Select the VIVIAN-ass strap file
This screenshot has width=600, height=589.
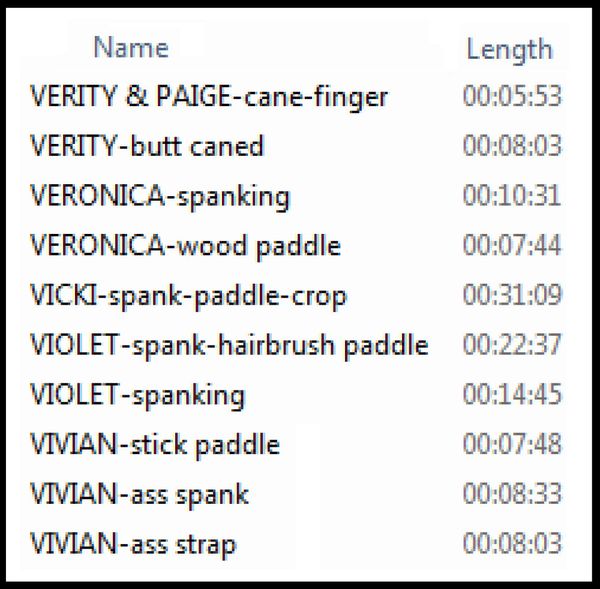point(133,545)
